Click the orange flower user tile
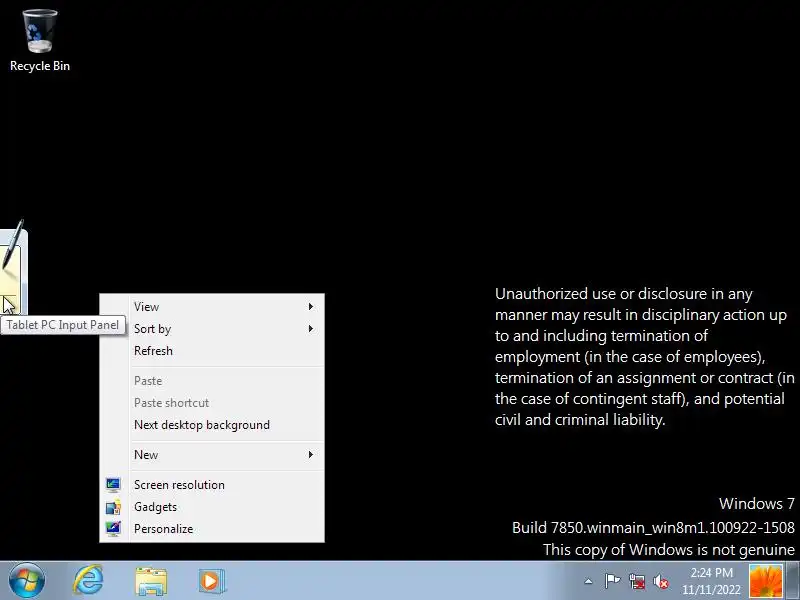This screenshot has height=600, width=800. pyautogui.click(x=765, y=581)
